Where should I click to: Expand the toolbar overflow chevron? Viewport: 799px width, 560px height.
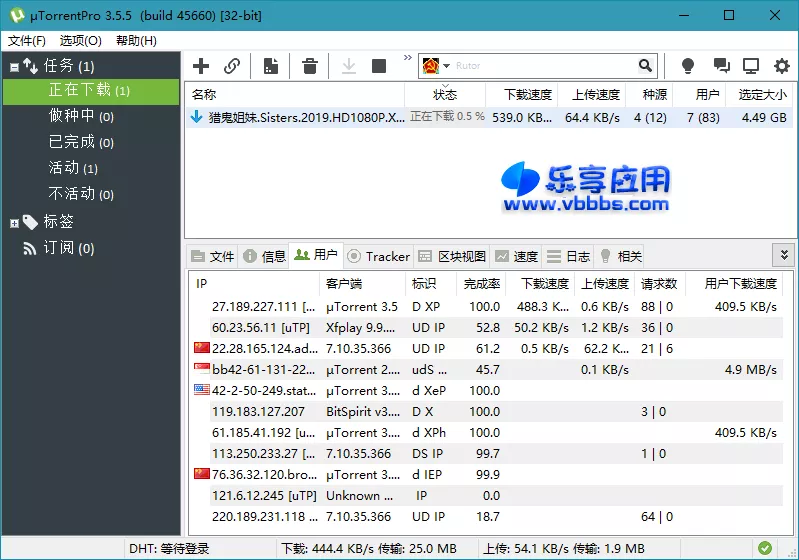407,57
